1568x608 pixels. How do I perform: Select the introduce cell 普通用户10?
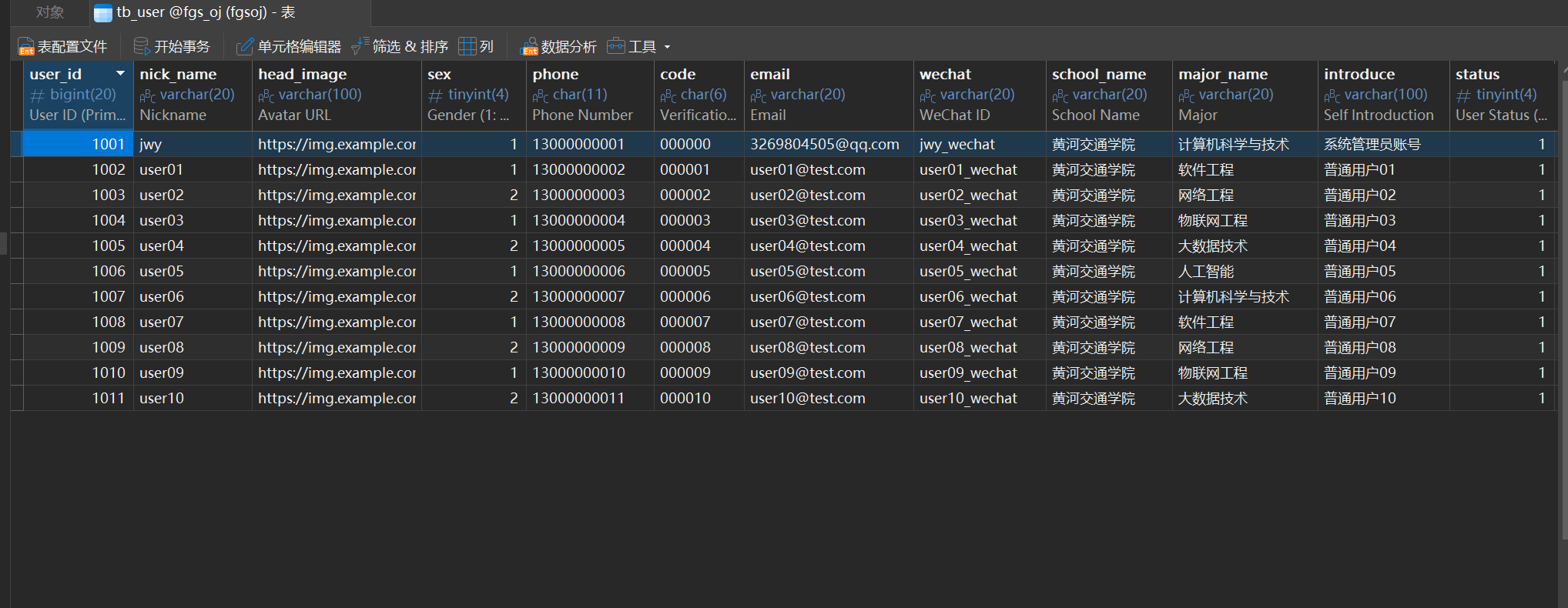[x=1383, y=399]
